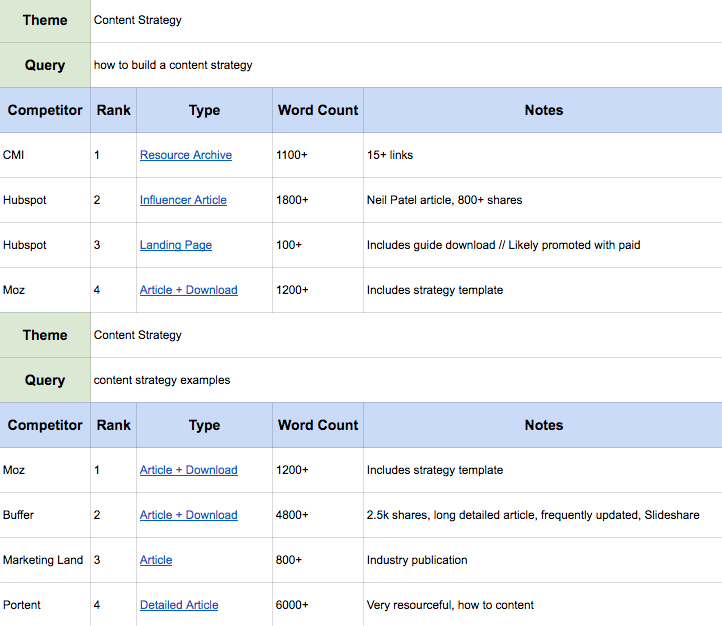Select the 'Industry publication' notes cell
Image resolution: width=722 pixels, height=626 pixels.
(543, 560)
